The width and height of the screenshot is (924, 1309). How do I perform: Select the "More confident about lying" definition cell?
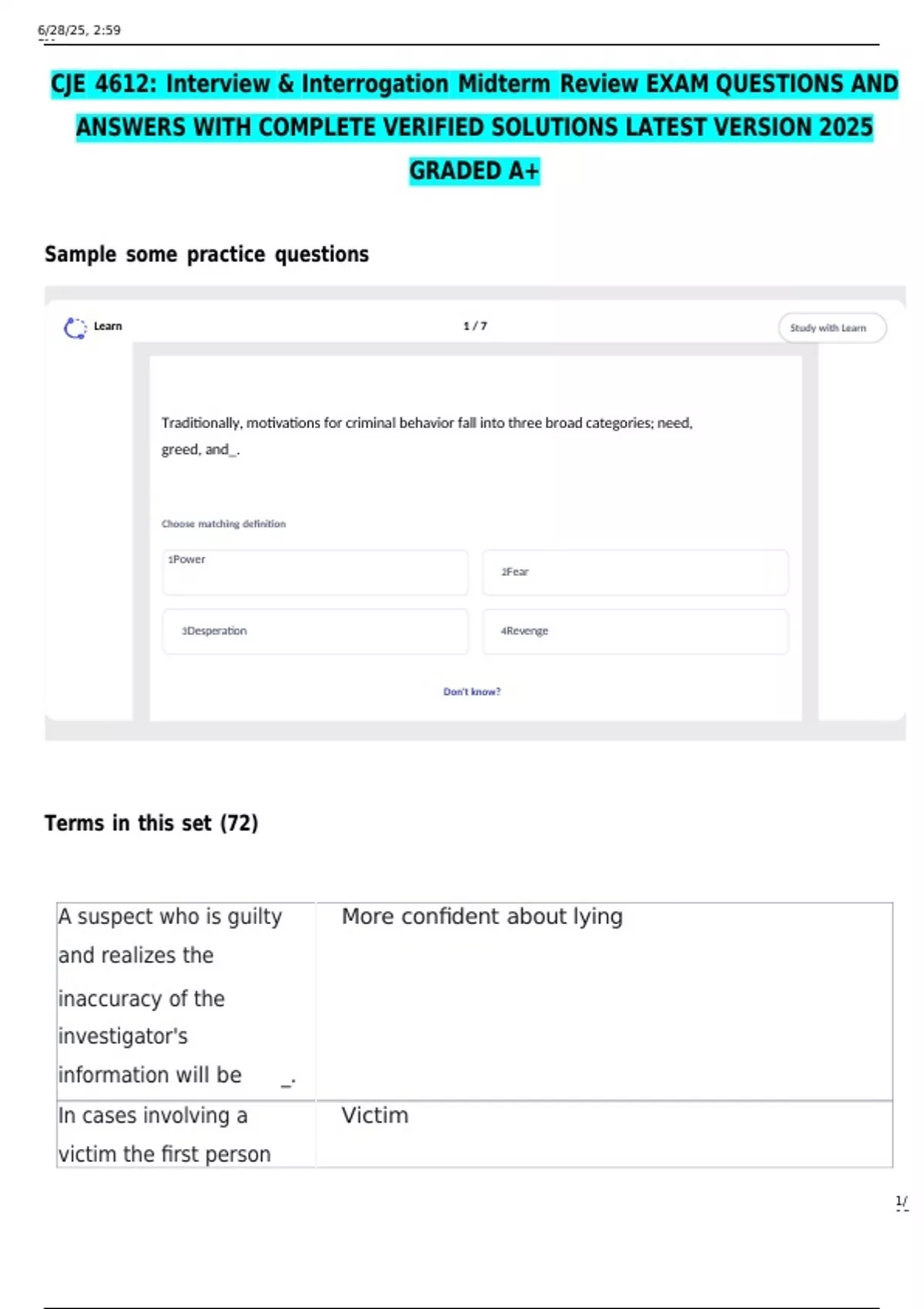tap(482, 917)
